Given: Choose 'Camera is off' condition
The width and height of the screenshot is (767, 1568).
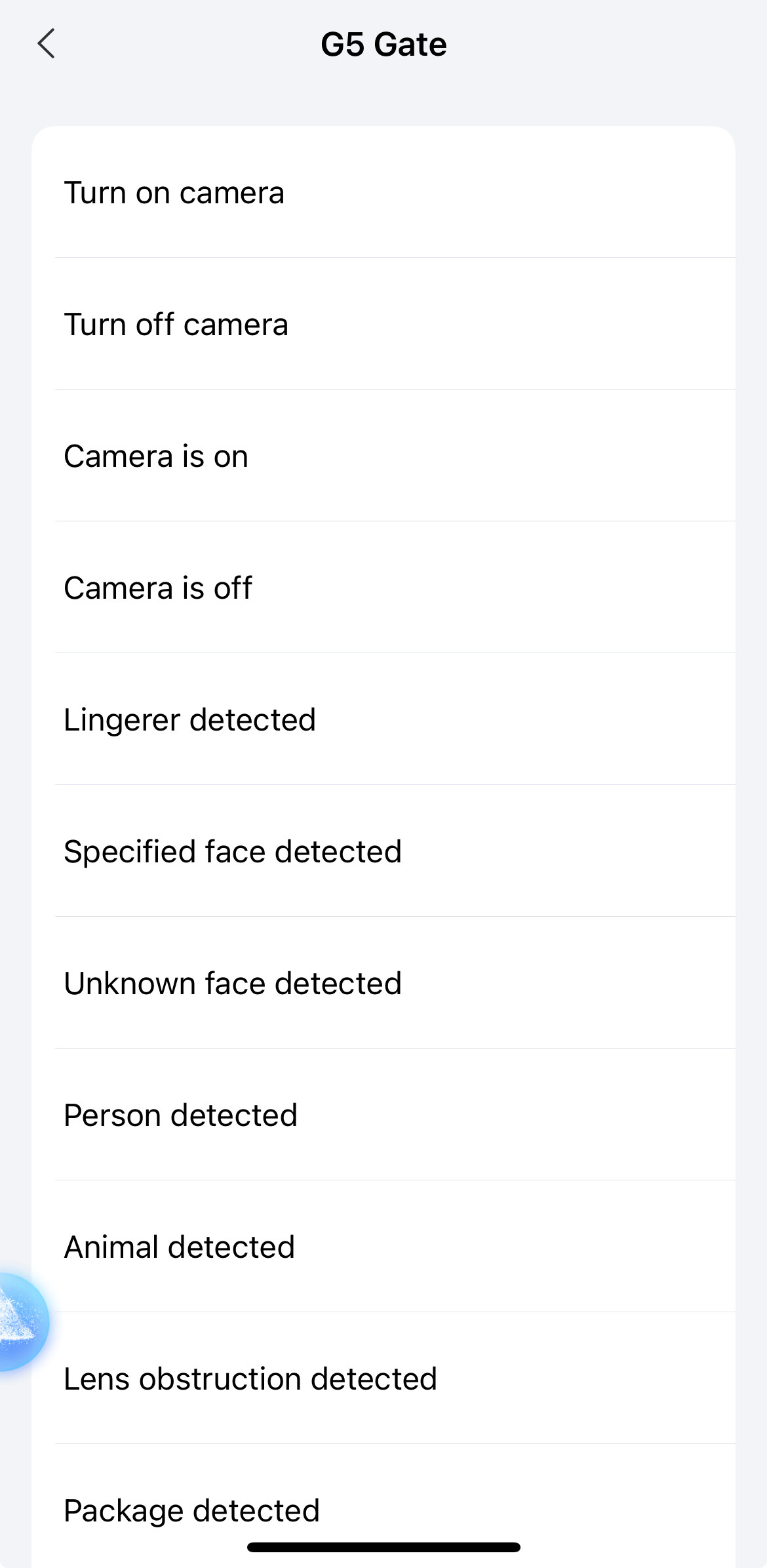Looking at the screenshot, I should pyautogui.click(x=157, y=588).
